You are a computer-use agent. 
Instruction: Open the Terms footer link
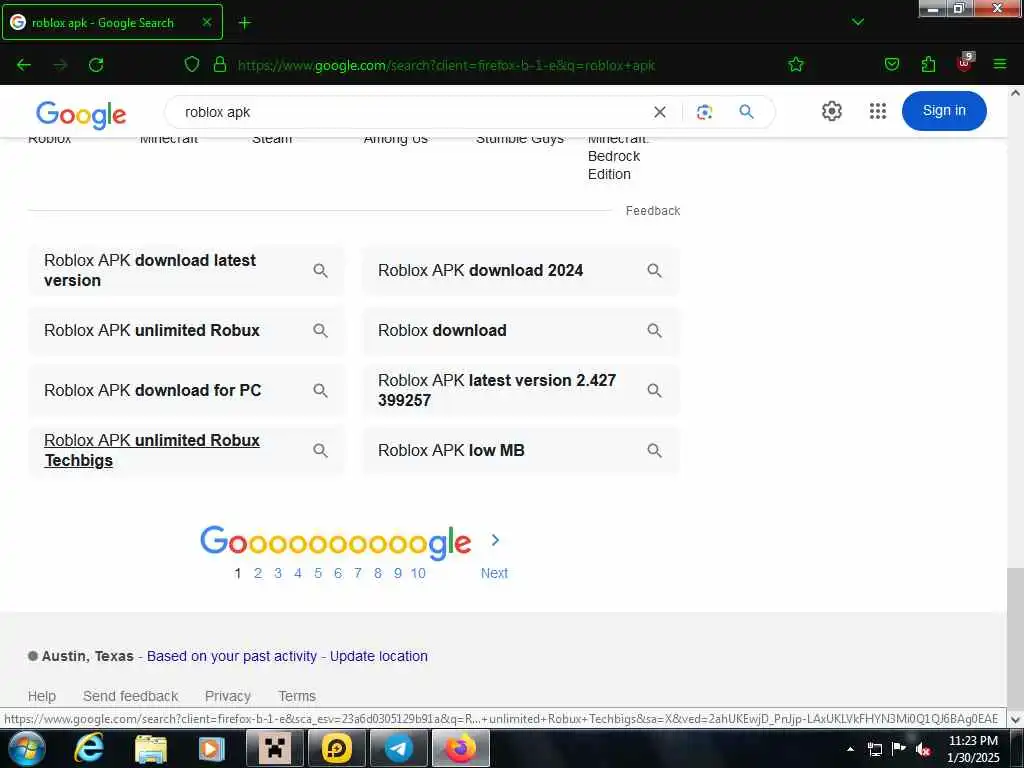(x=297, y=696)
